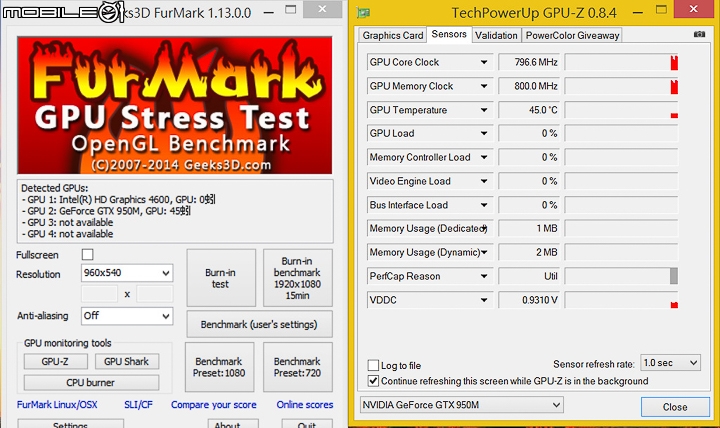720x428 pixels.
Task: Click the About button in FurMark
Action: pos(232,423)
